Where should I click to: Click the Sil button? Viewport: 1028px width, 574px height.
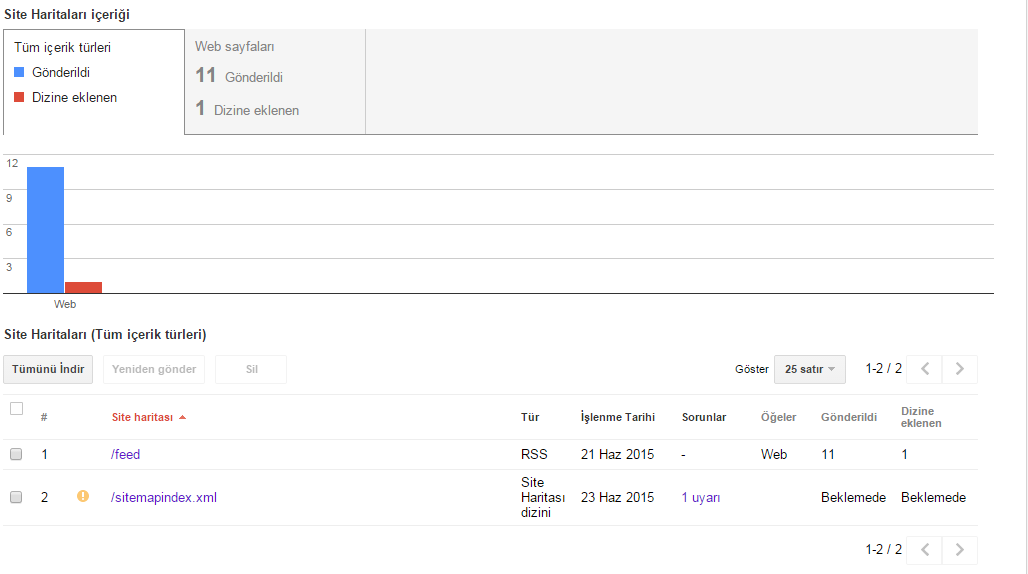(251, 370)
